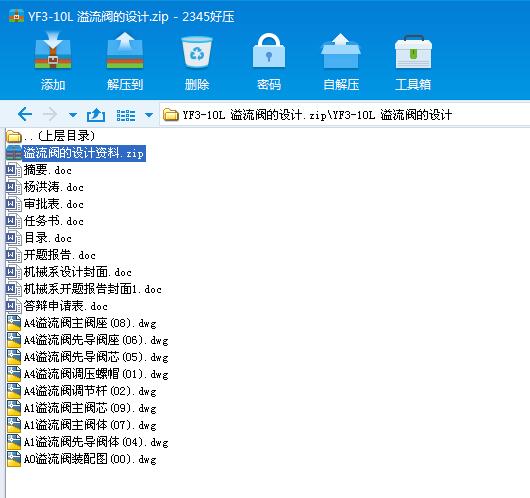Click the Word icon beside 开题报告.doc
The height and width of the screenshot is (498, 530).
(x=14, y=255)
